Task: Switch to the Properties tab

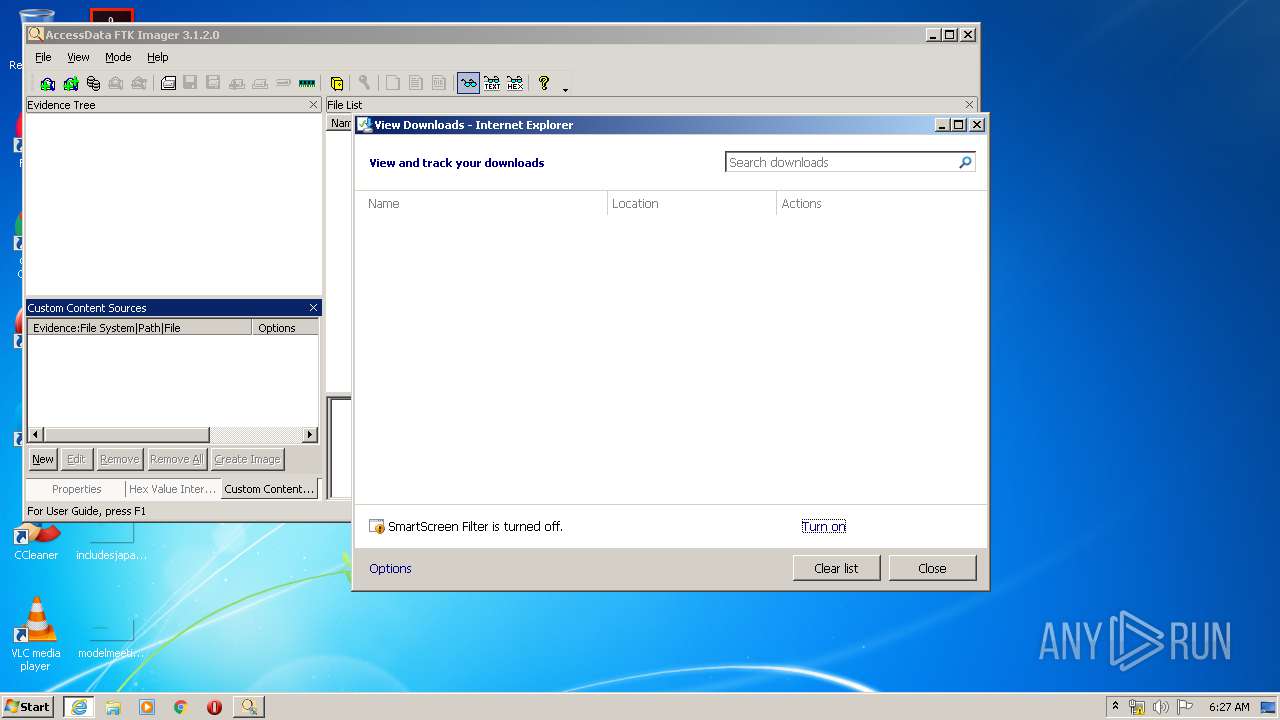Action: point(77,489)
